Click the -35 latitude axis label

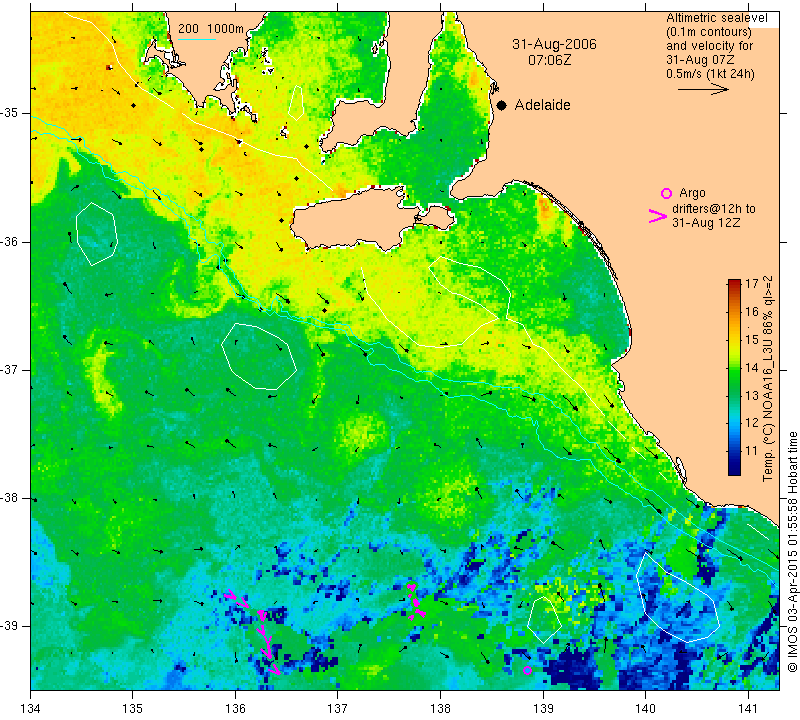point(10,113)
